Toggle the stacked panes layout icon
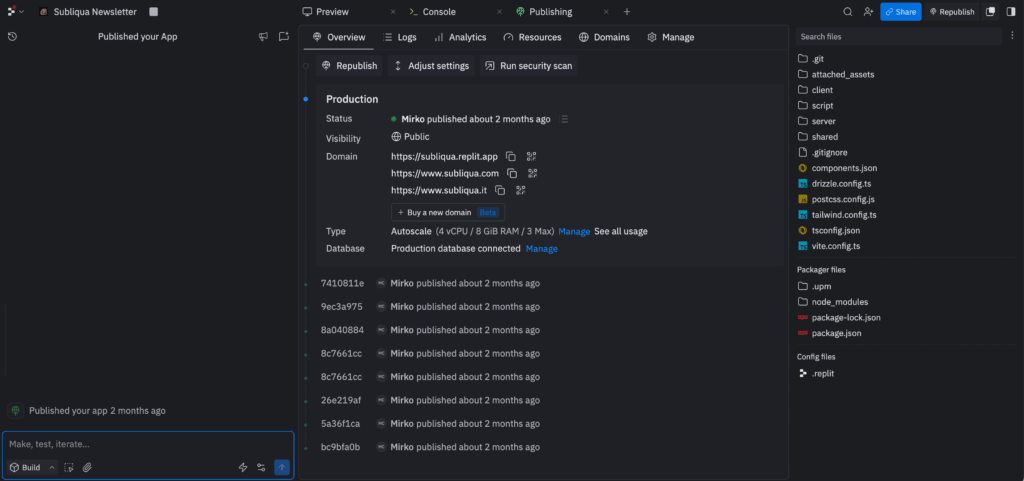This screenshot has width=1024, height=481. point(991,12)
